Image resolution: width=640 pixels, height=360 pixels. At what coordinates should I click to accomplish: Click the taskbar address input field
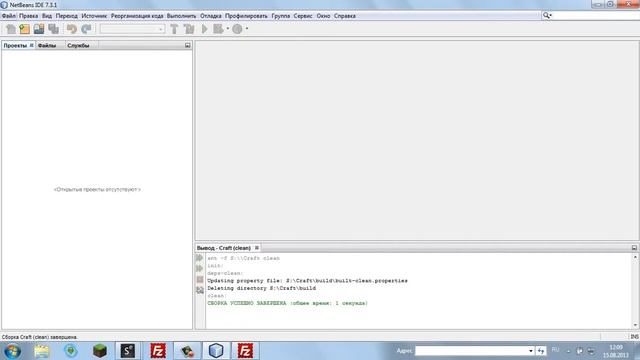[471, 351]
